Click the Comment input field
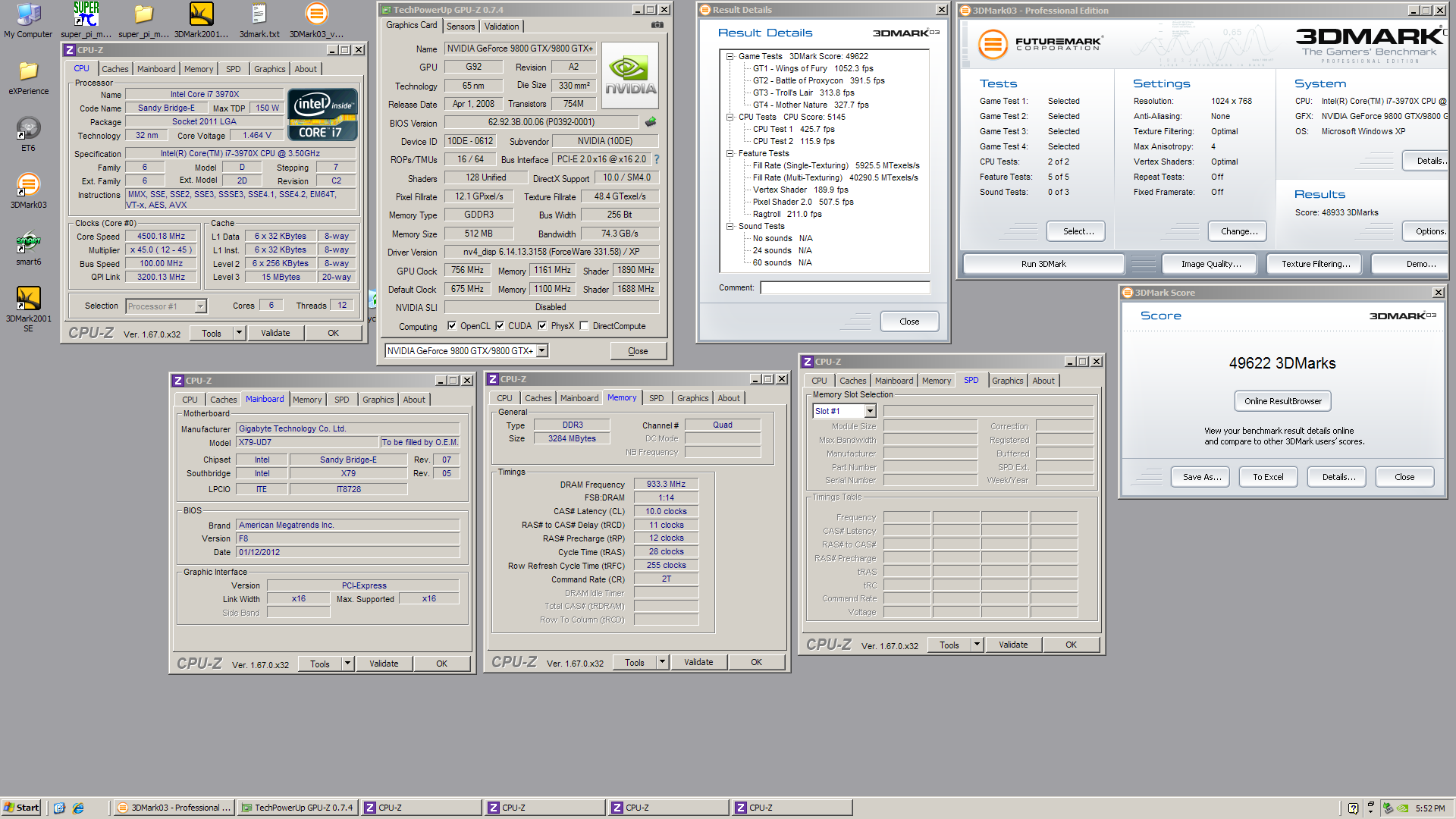 (845, 287)
